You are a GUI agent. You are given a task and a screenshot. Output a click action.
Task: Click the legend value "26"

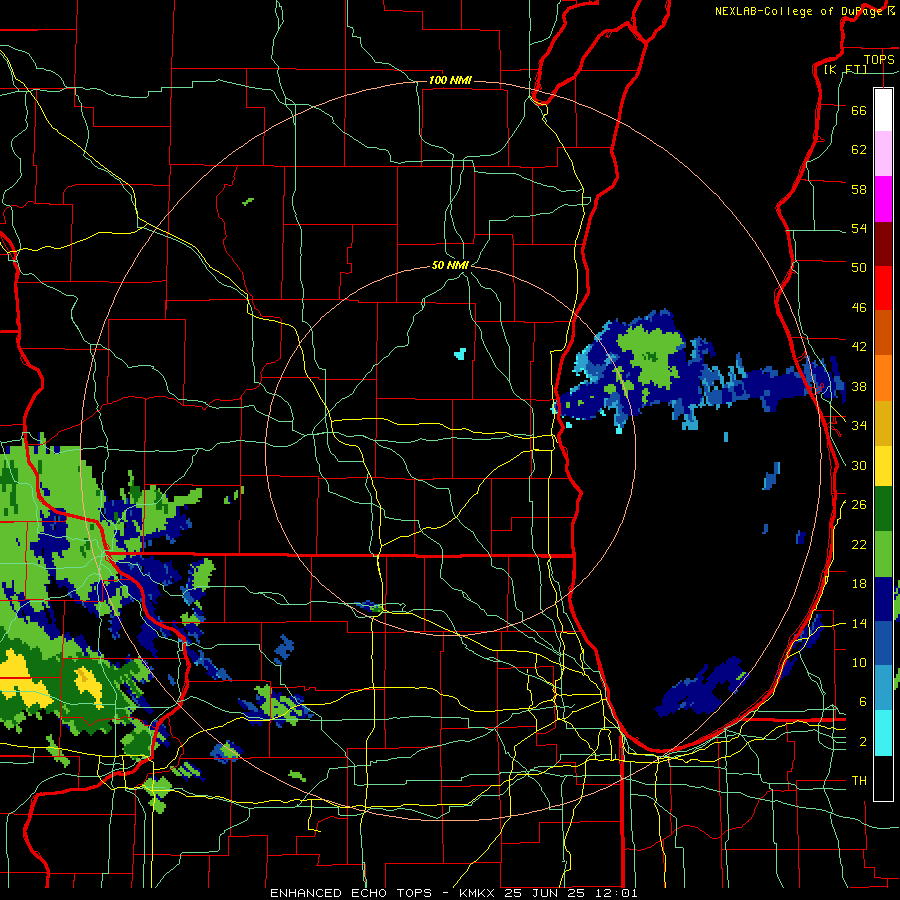859,505
